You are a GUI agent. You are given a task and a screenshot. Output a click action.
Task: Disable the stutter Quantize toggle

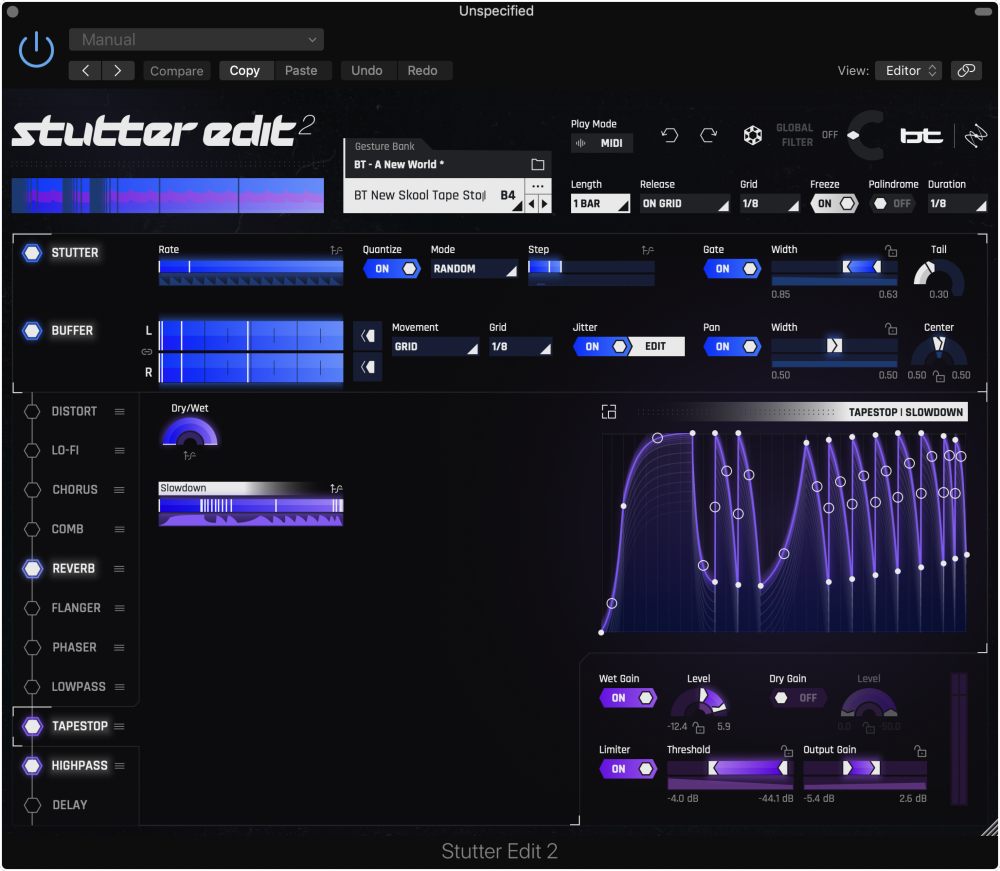[x=391, y=268]
